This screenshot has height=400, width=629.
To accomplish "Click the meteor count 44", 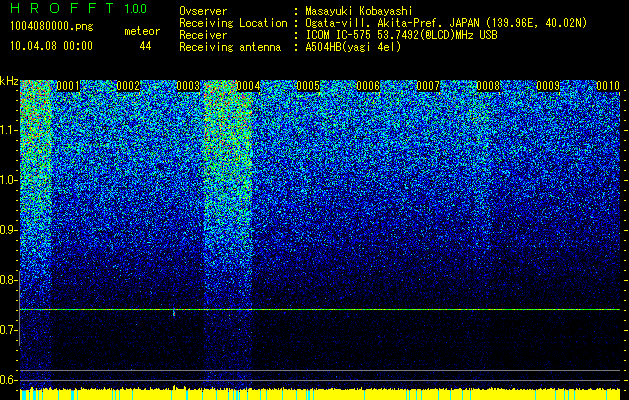I will tap(145, 46).
